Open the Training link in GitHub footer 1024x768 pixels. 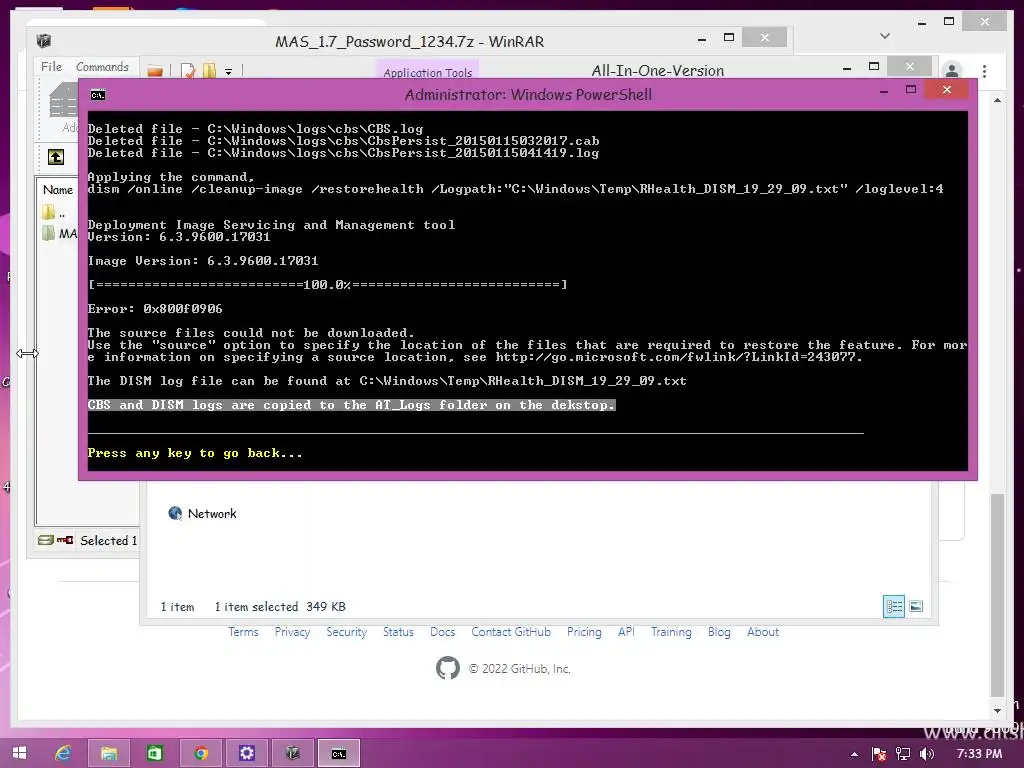pyautogui.click(x=671, y=632)
